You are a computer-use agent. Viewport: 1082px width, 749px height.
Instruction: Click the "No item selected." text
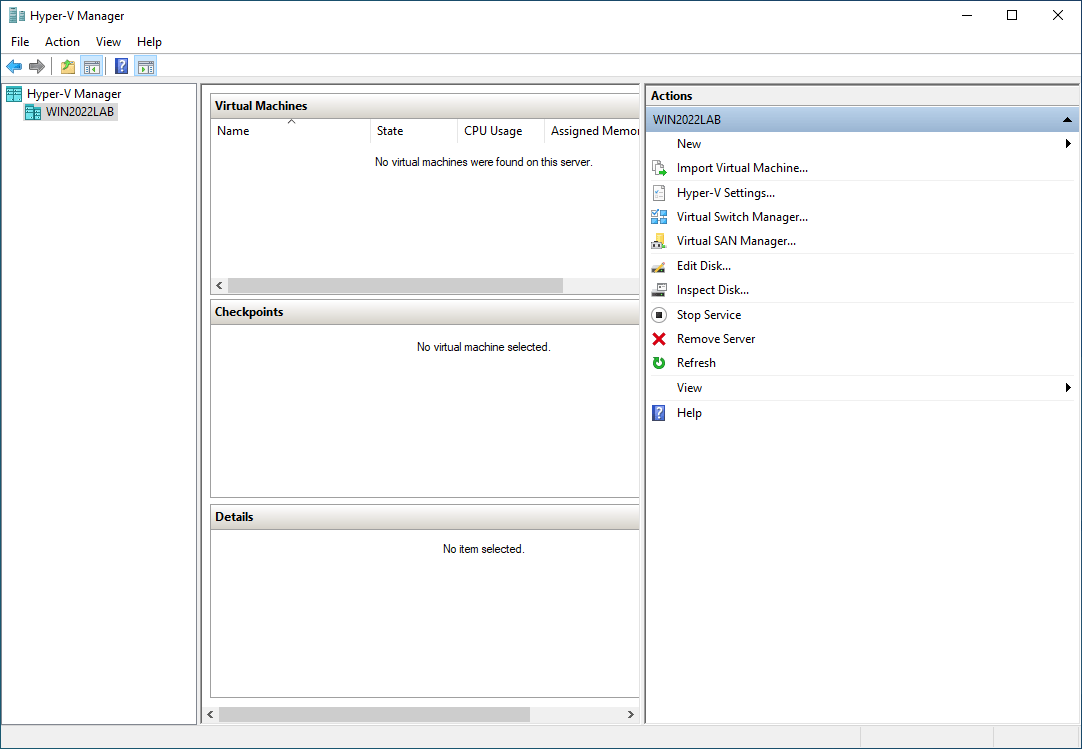point(484,549)
